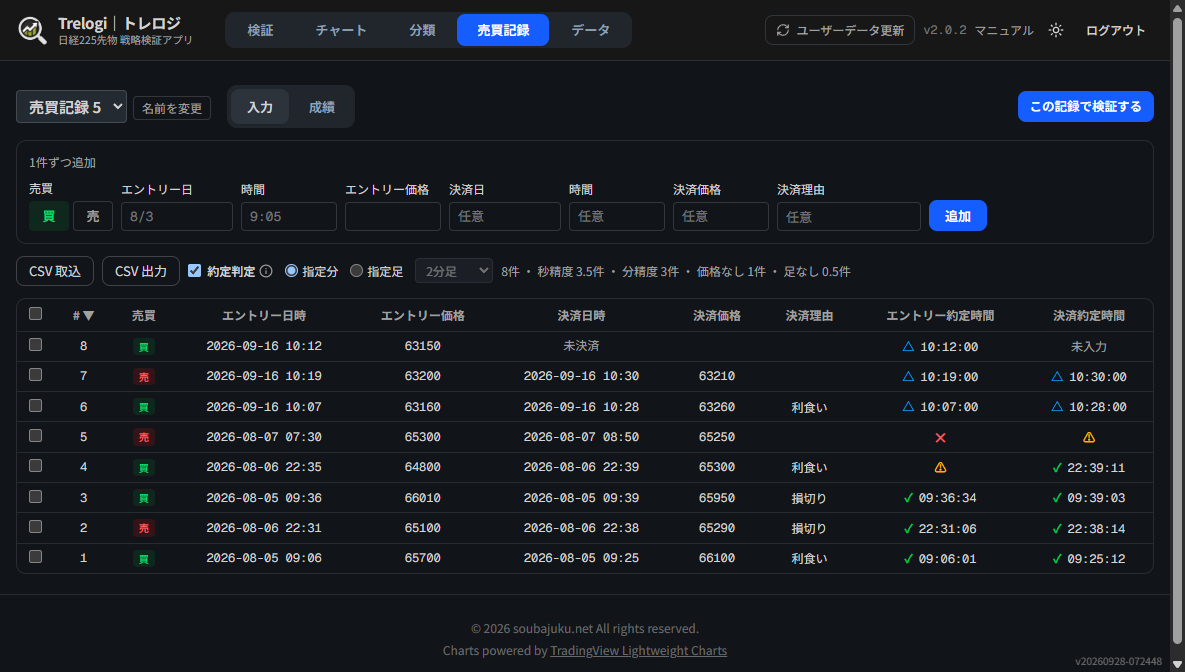Click the 買 badge in row 8

[x=144, y=347]
